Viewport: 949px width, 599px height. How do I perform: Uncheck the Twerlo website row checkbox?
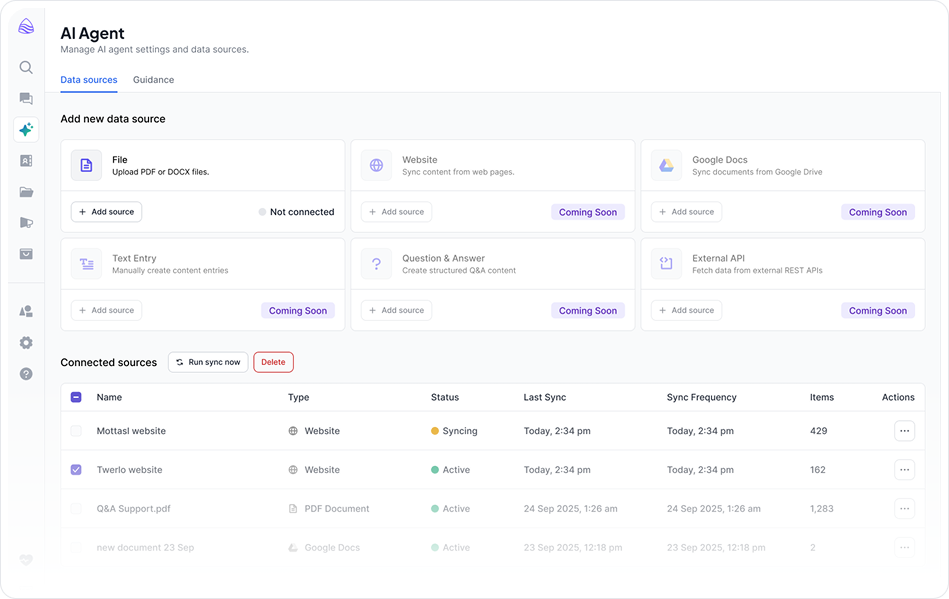pos(77,470)
